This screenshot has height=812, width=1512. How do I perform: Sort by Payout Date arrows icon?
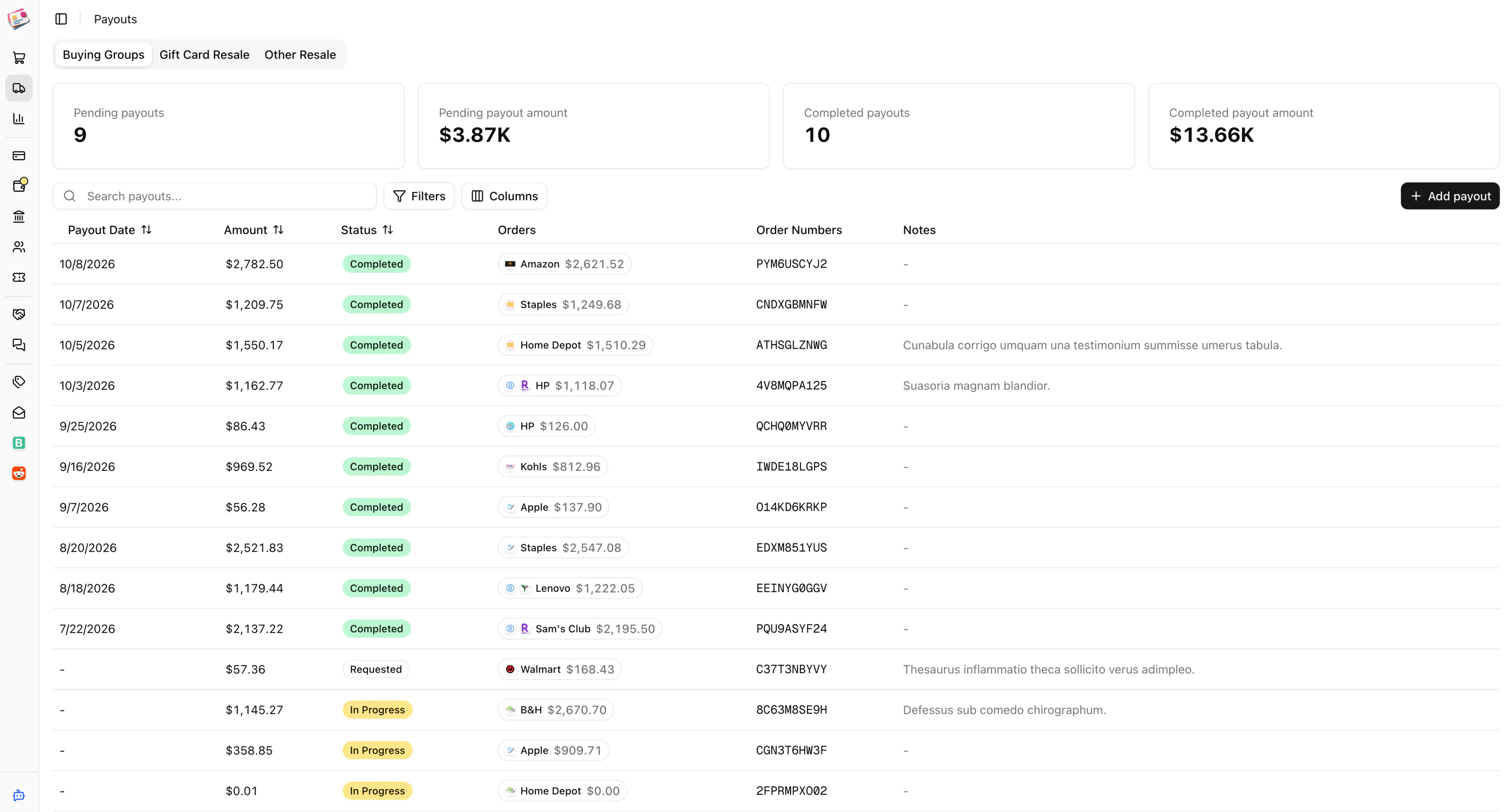coord(147,229)
